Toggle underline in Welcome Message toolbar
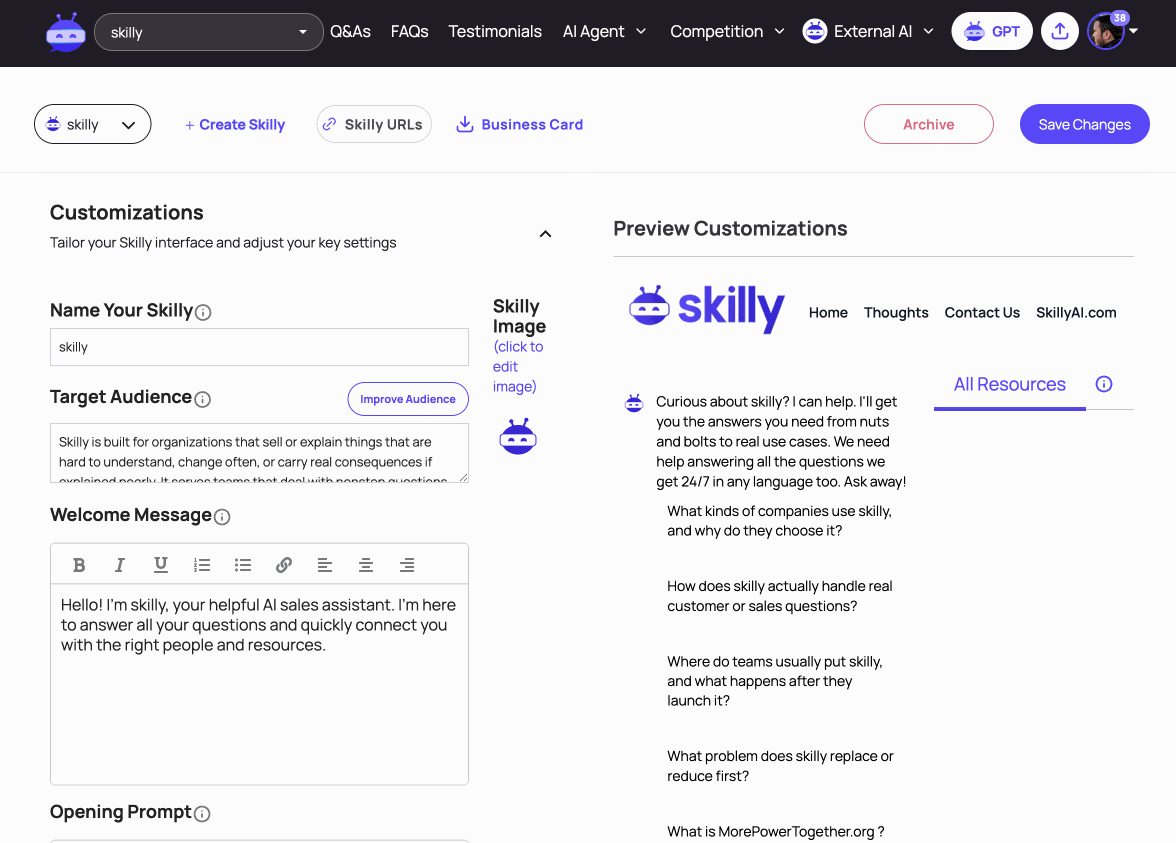The image size is (1176, 843). tap(160, 565)
